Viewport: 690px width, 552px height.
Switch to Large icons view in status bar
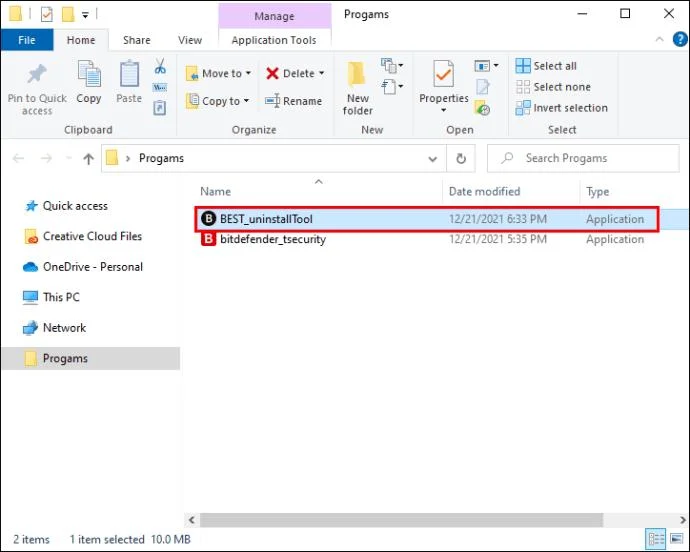(x=677, y=539)
